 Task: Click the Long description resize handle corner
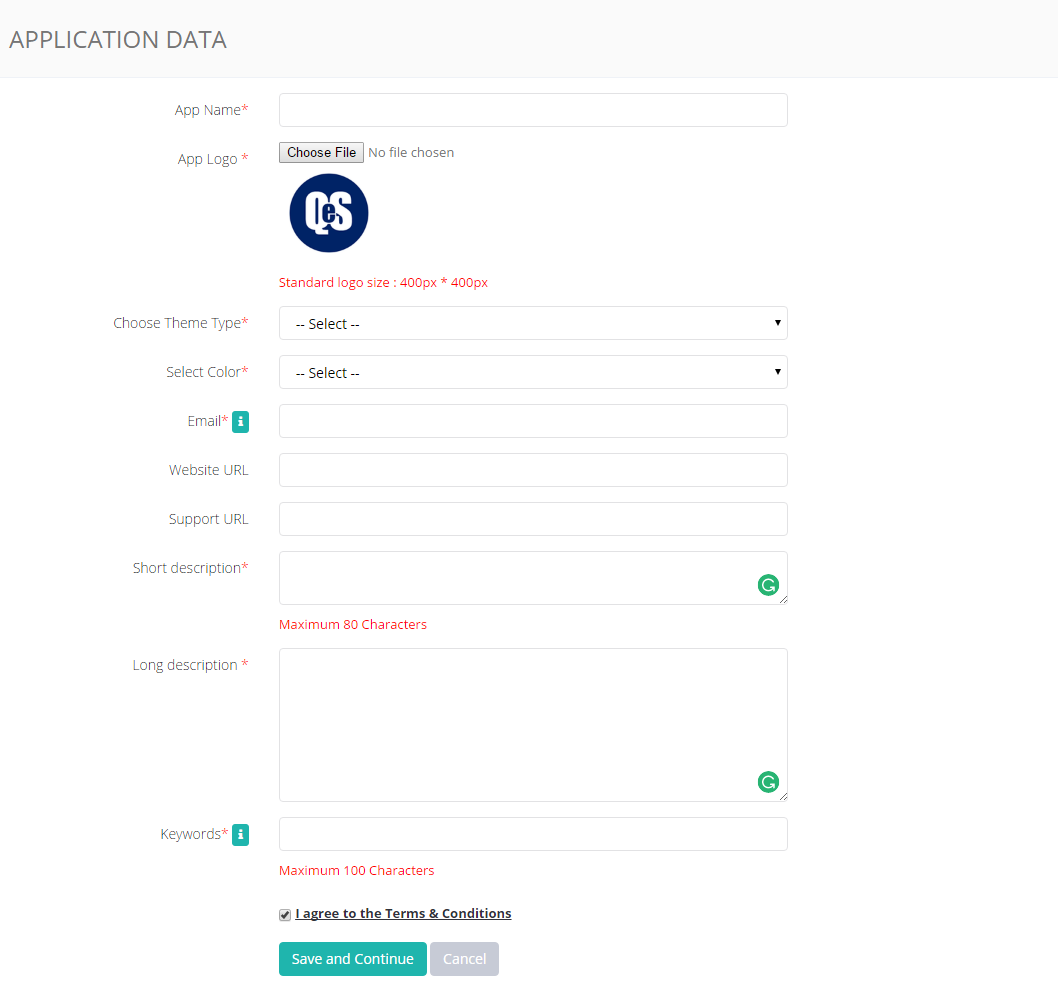point(783,796)
